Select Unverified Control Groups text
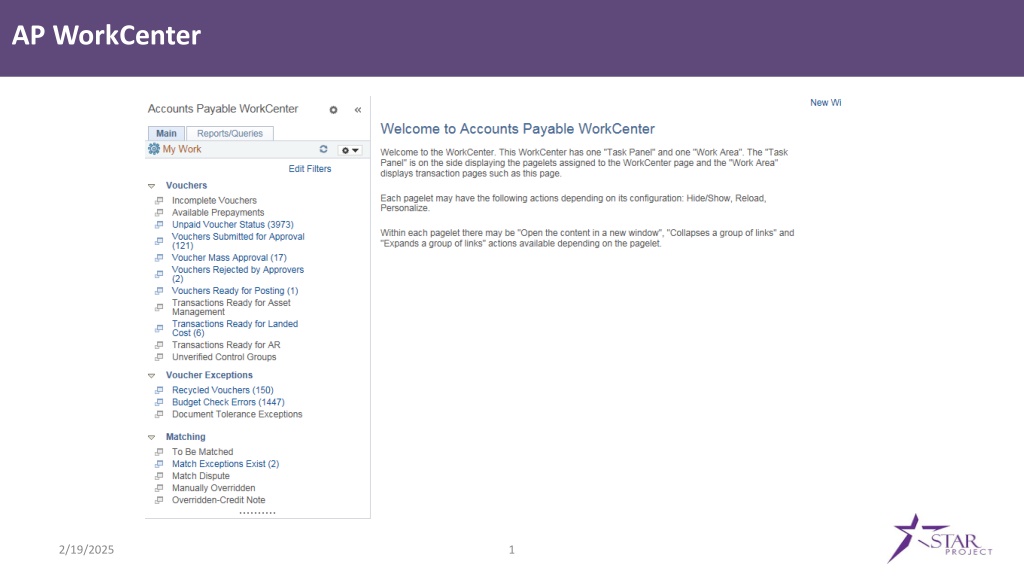The width and height of the screenshot is (1024, 576). pyautogui.click(x=224, y=357)
